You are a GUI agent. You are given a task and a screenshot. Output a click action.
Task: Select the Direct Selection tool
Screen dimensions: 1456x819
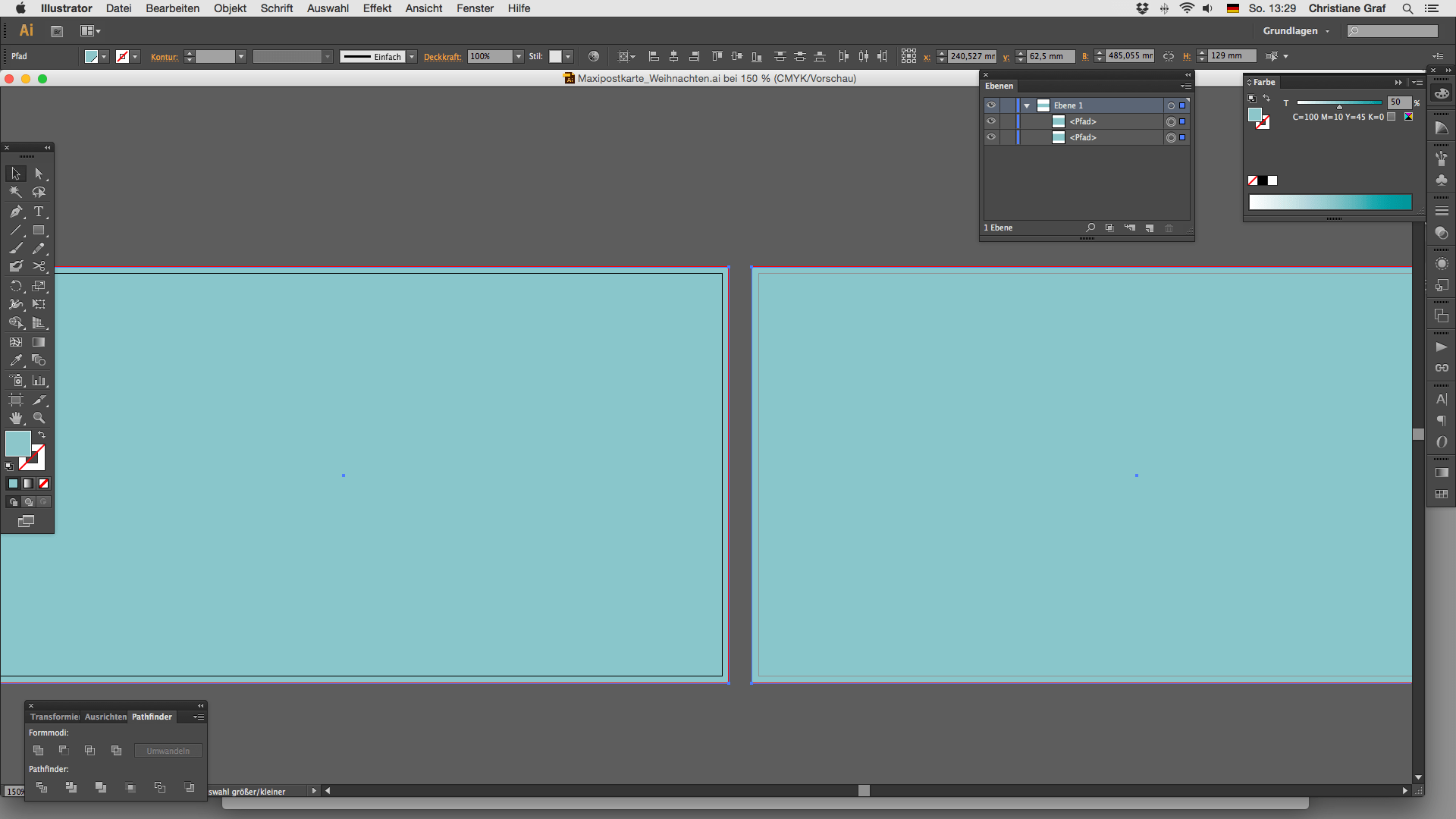39,174
